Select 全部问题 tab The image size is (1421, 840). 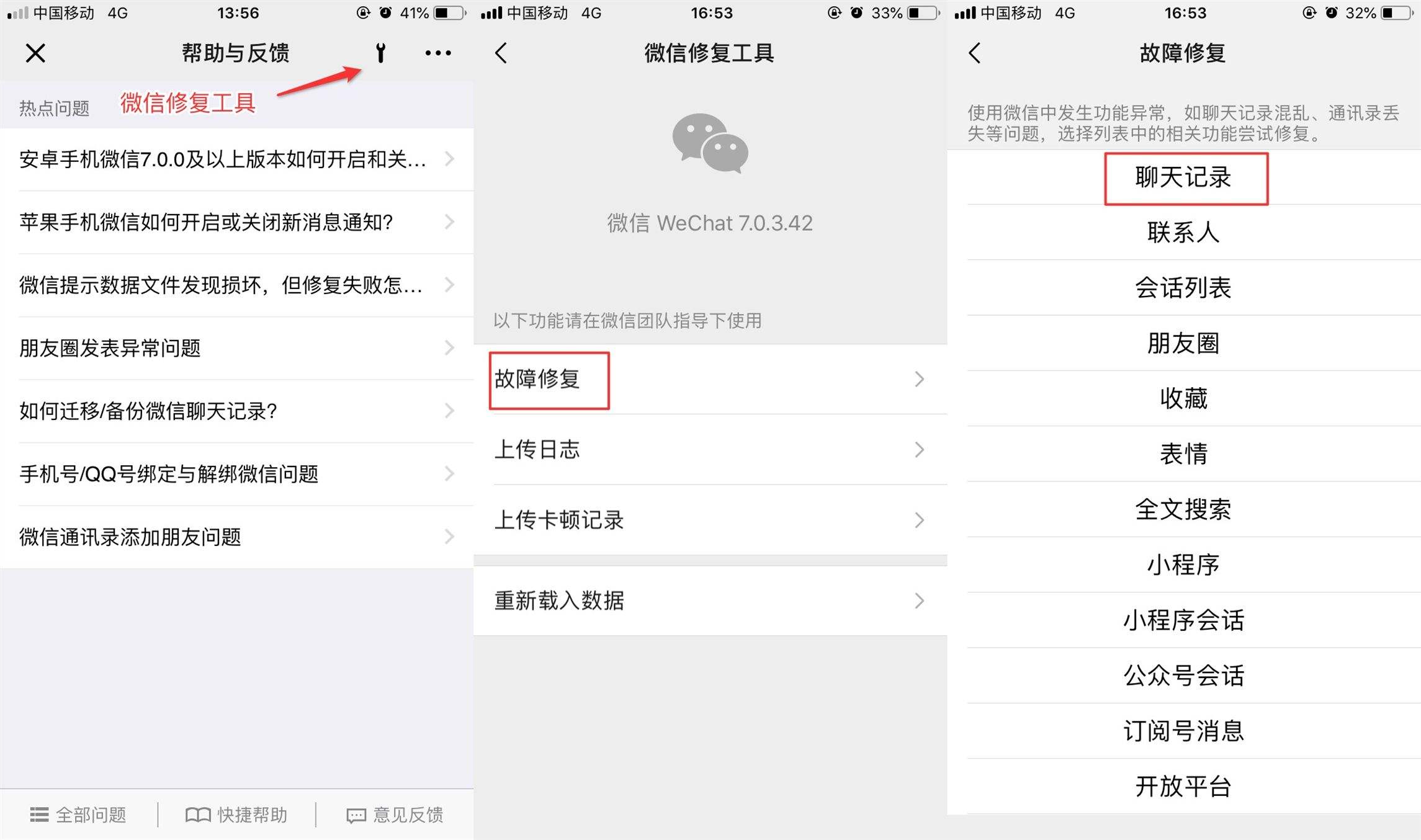pyautogui.click(x=79, y=812)
